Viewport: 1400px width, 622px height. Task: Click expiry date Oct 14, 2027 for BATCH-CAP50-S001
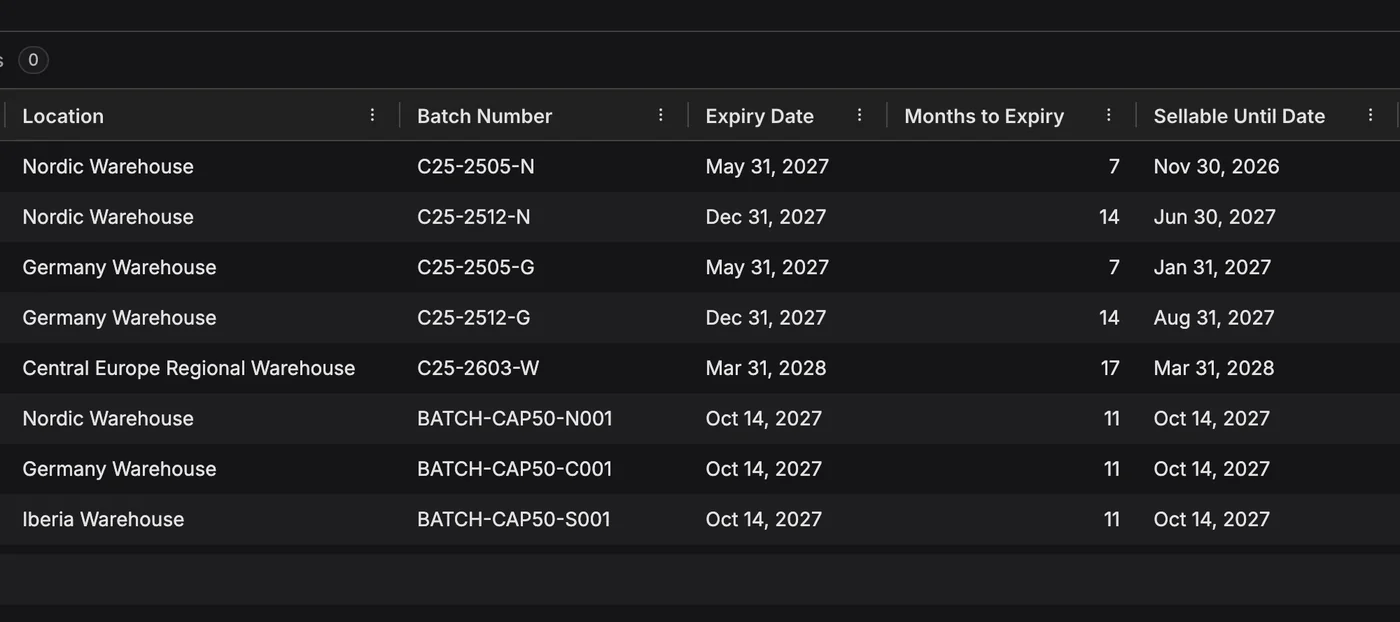pos(763,519)
